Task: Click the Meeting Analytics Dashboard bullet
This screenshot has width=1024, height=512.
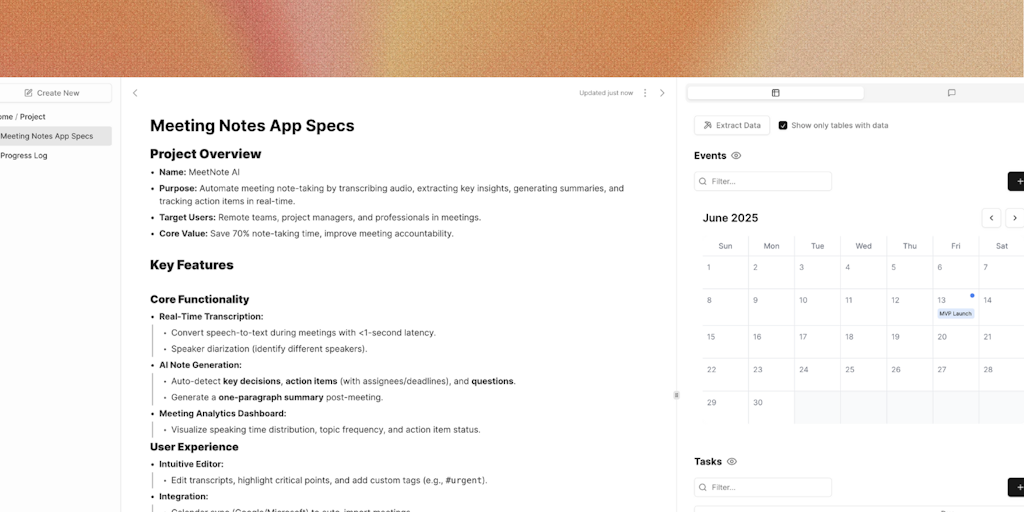Action: (x=223, y=413)
